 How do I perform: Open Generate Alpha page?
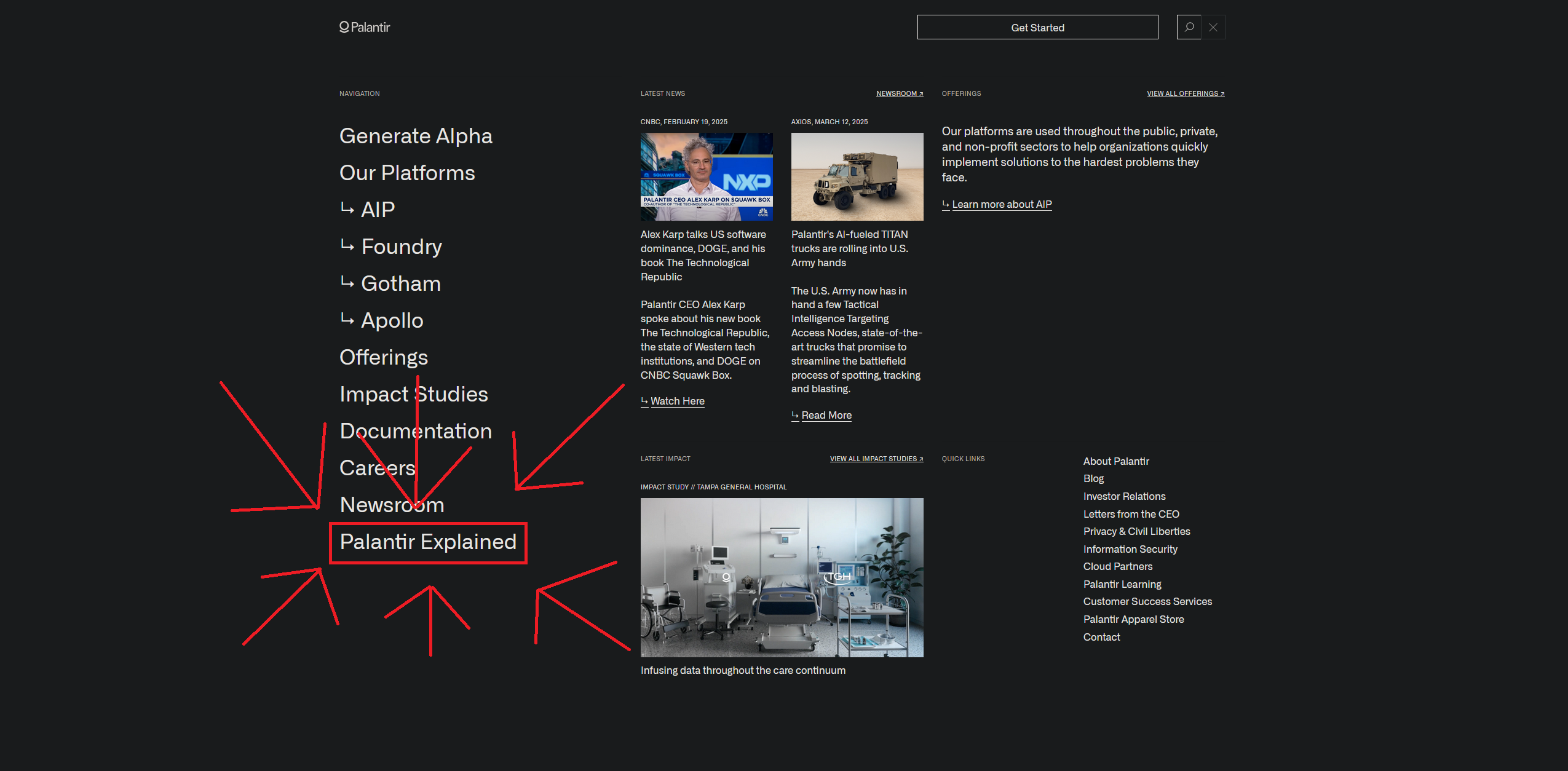(416, 136)
